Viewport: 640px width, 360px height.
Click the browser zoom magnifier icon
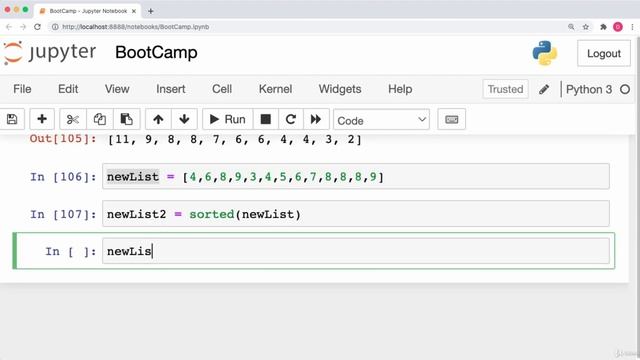571,27
